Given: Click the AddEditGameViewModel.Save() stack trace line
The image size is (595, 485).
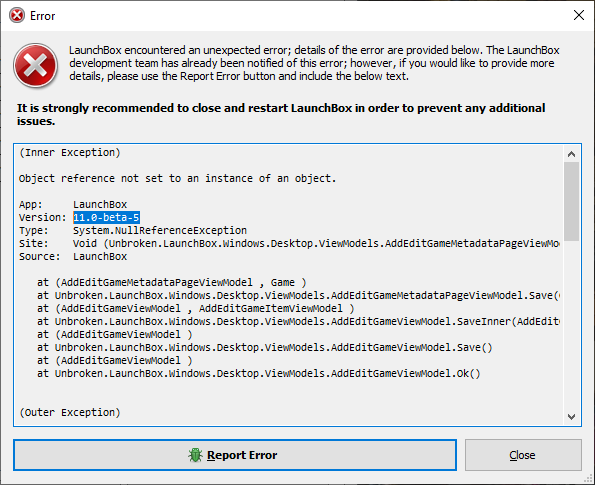Looking at the screenshot, I should (264, 348).
